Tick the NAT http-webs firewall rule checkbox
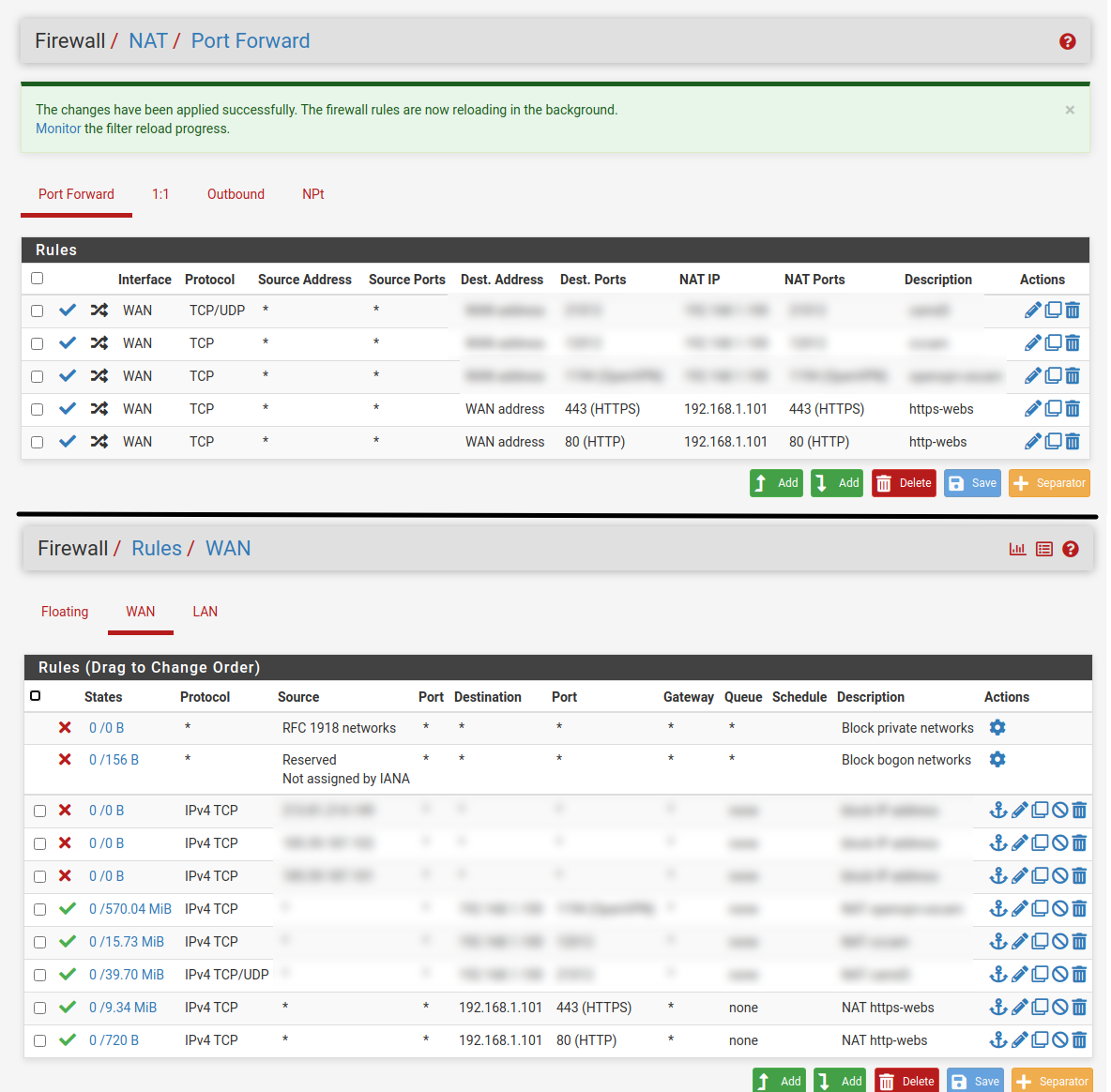 40,1040
